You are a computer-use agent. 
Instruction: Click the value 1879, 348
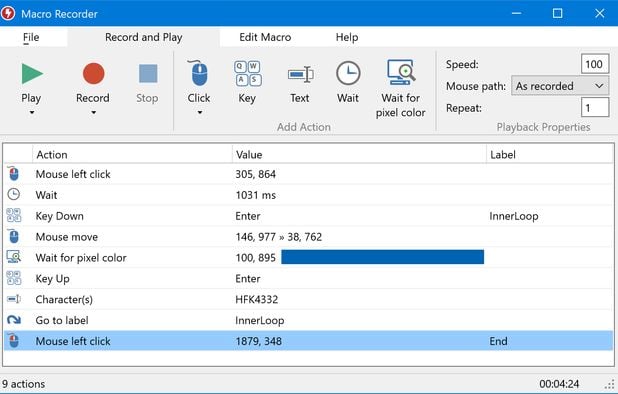tap(259, 341)
